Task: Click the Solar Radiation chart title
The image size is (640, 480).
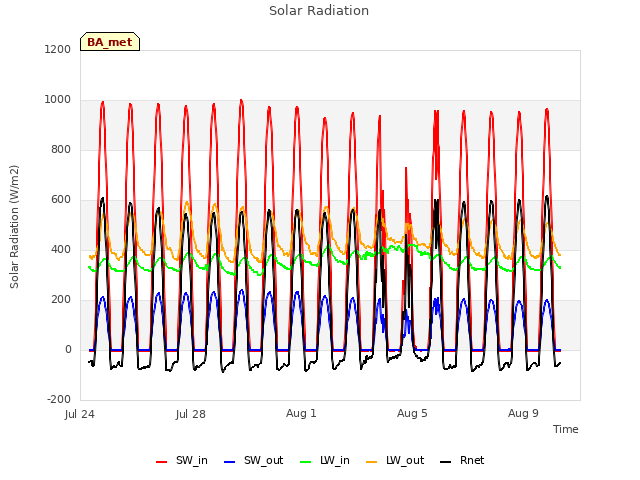Action: click(319, 11)
